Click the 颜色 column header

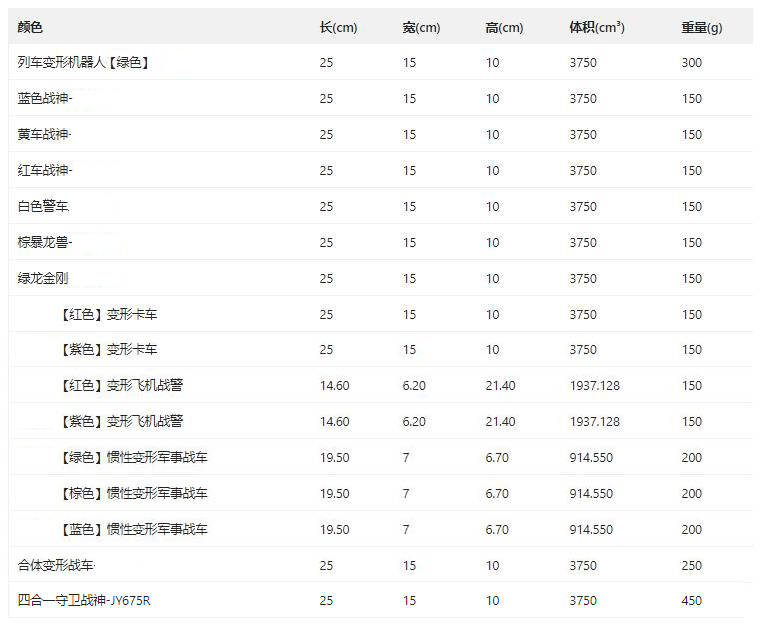click(31, 28)
